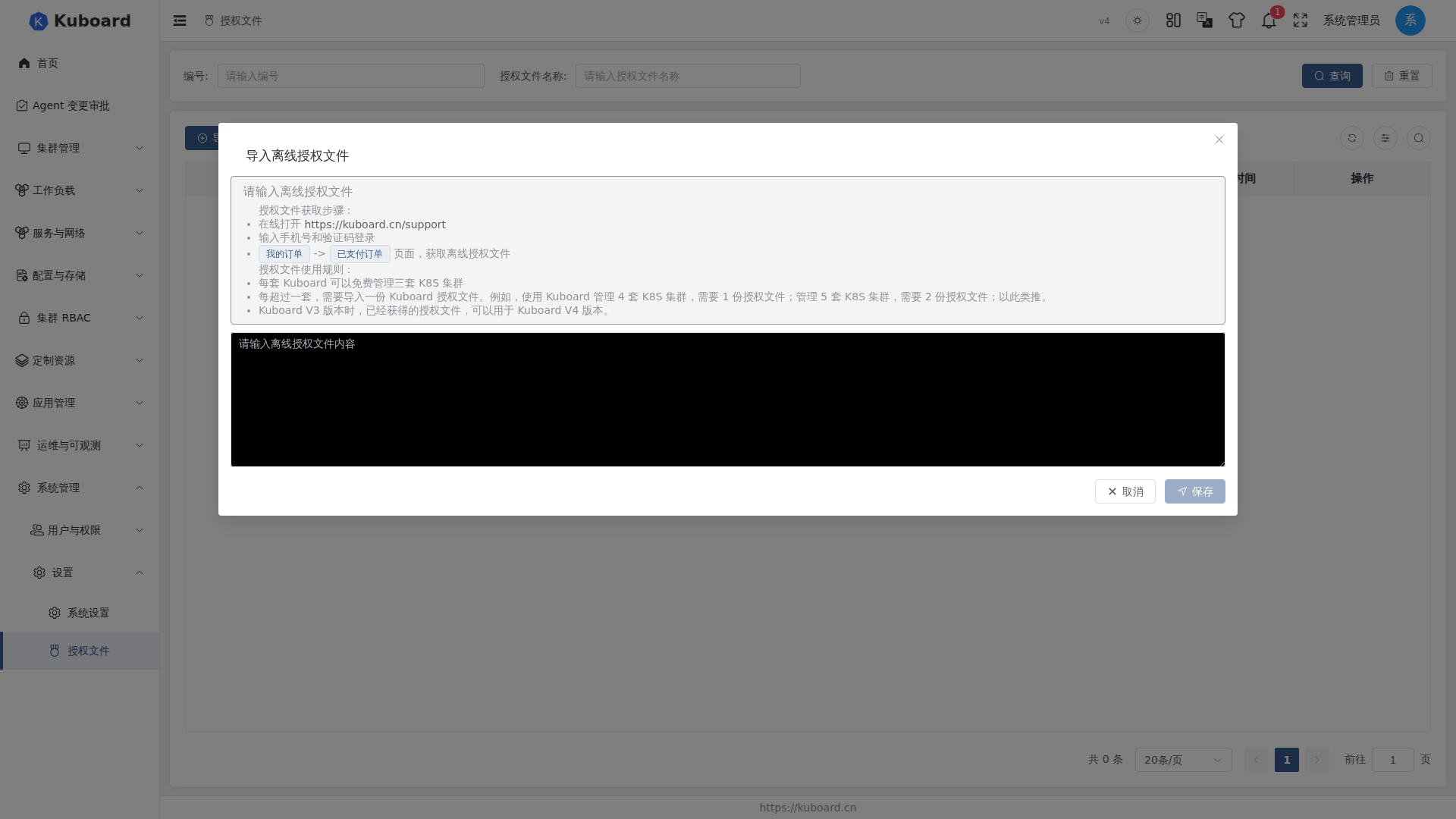This screenshot has height=819, width=1456.
Task: Open the column settings icon
Action: 1385,138
